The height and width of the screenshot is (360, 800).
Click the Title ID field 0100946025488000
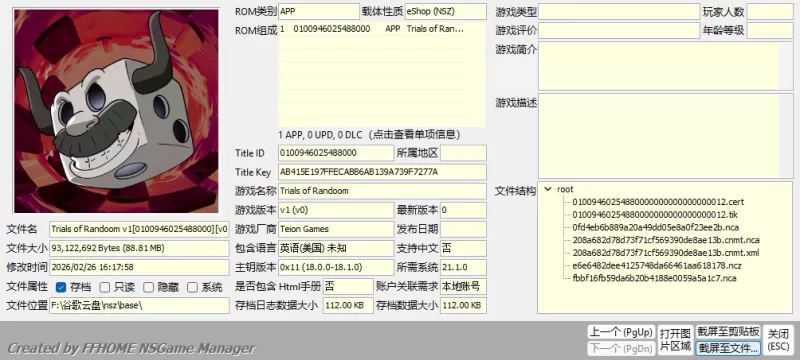point(336,153)
